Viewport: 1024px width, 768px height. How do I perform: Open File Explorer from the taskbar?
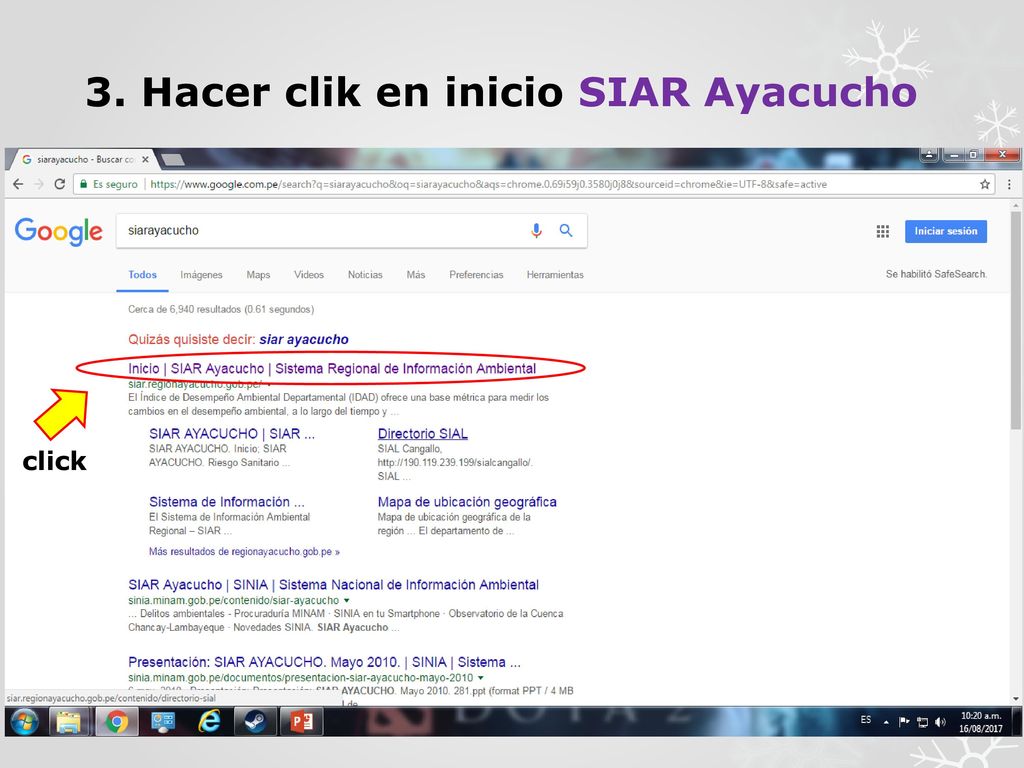click(69, 722)
